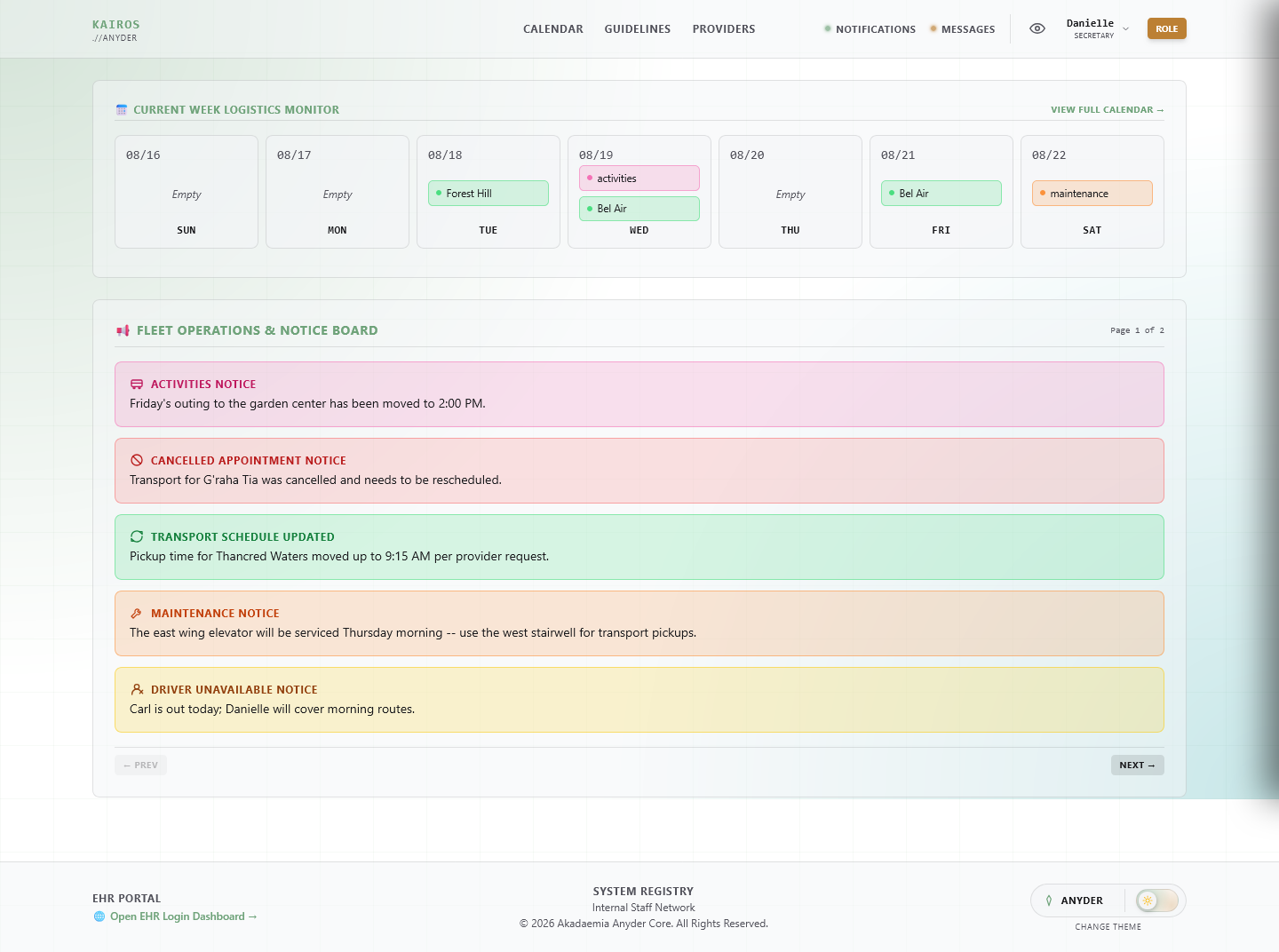Viewport: 1279px width, 952px height.
Task: Go to next notice board page
Action: (1137, 765)
